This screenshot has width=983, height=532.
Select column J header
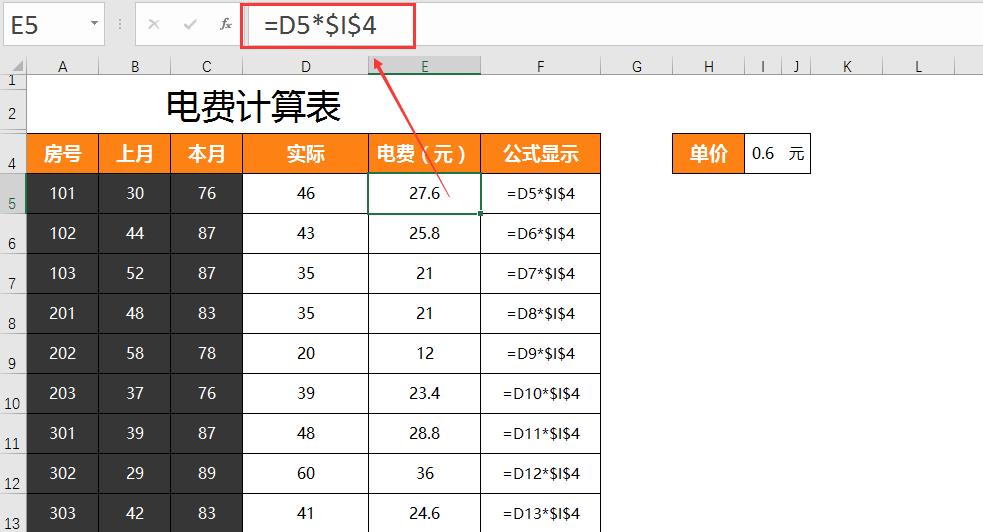pos(797,66)
